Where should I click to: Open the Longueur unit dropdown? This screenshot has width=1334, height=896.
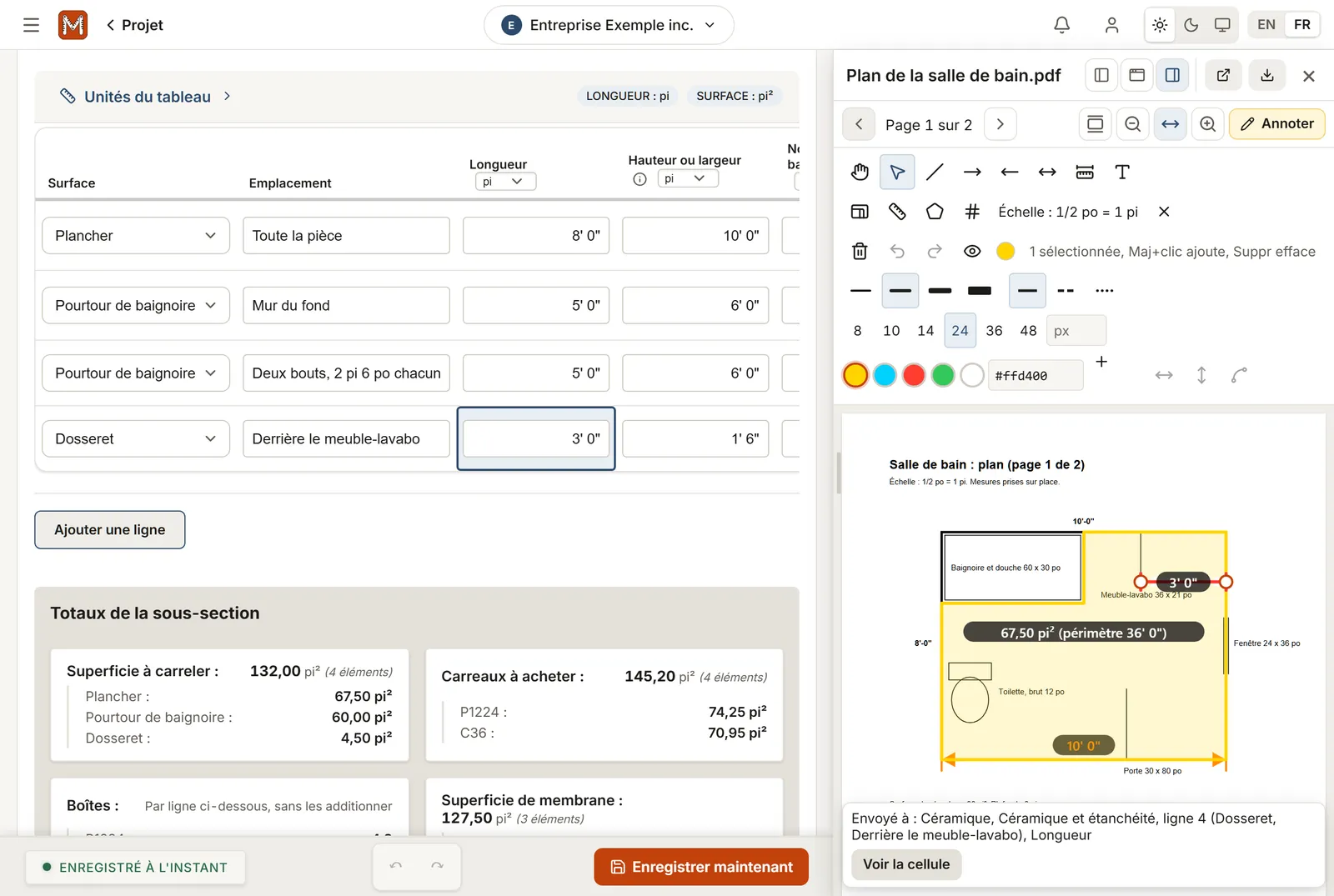505,181
